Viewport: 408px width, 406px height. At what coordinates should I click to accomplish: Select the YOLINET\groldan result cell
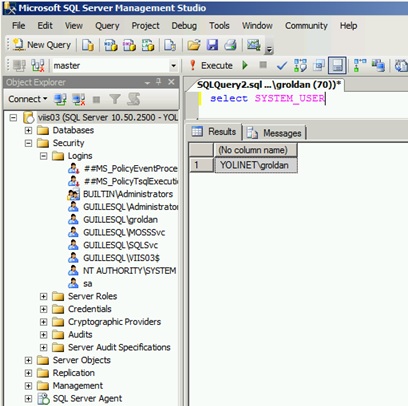coord(255,165)
